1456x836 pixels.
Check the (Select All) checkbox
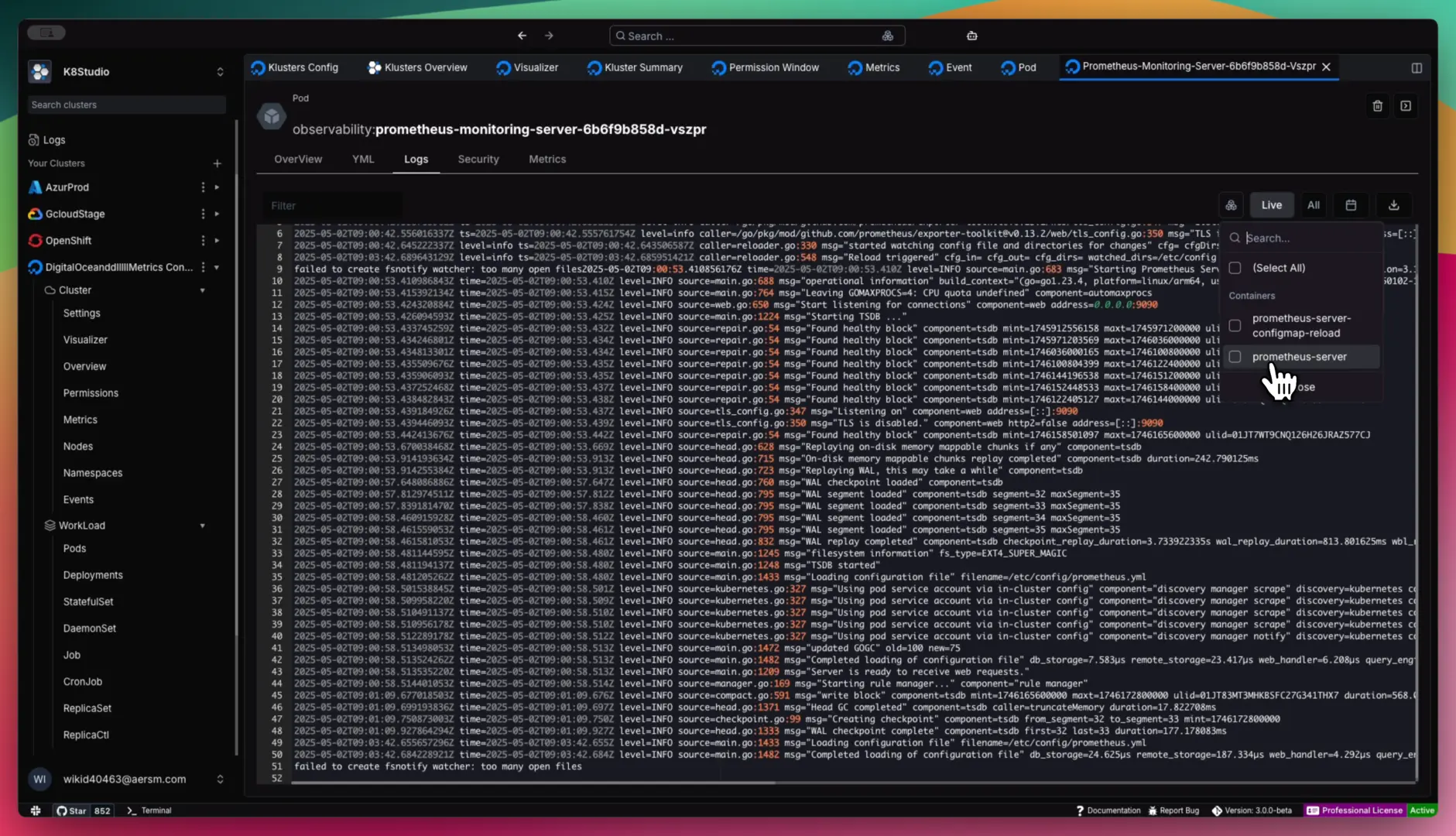(x=1235, y=268)
